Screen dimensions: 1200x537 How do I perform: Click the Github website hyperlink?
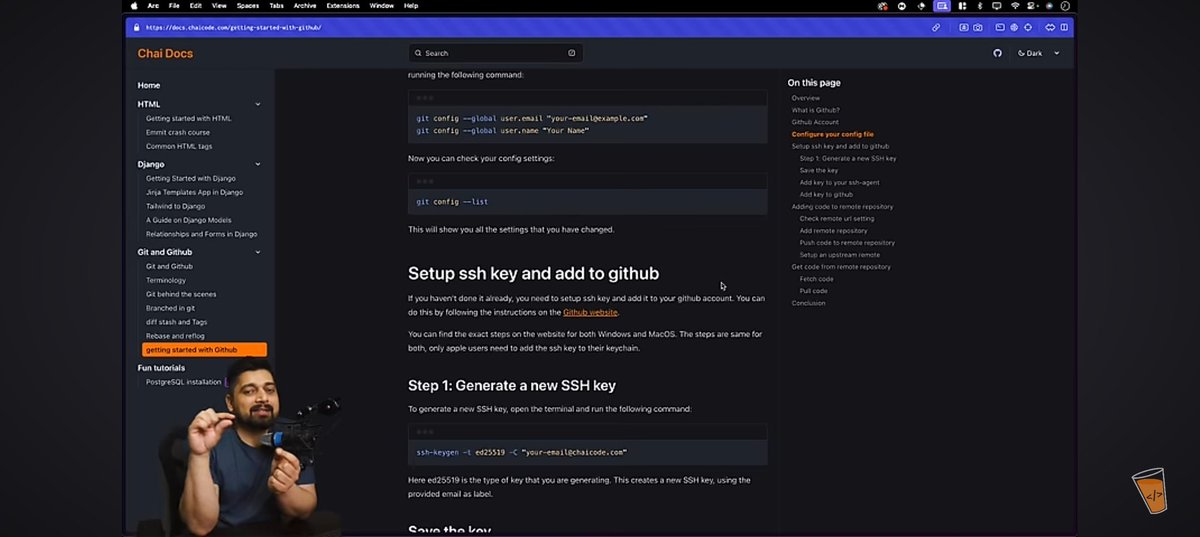(590, 312)
